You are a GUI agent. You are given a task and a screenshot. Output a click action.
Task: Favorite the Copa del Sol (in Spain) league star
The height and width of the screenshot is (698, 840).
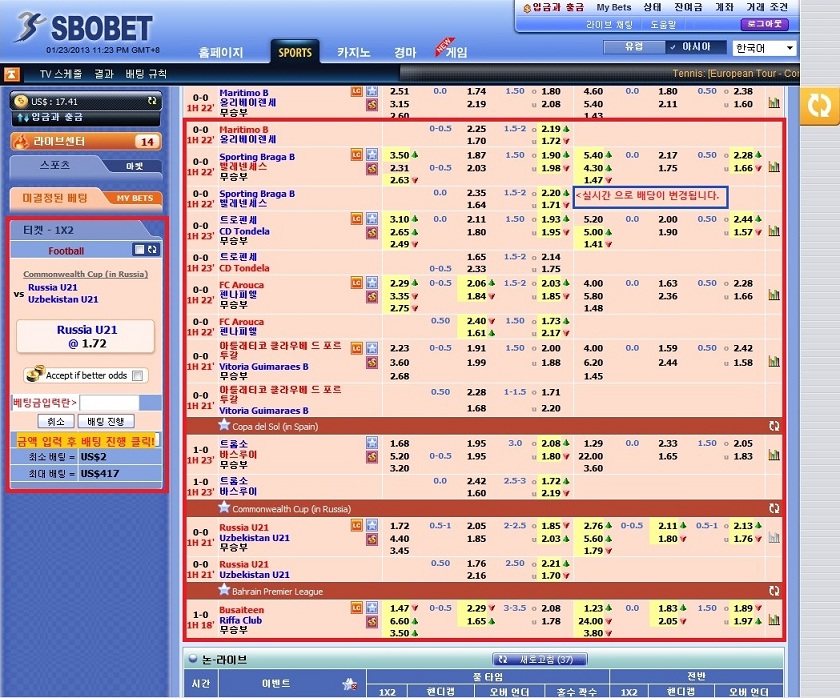click(224, 425)
